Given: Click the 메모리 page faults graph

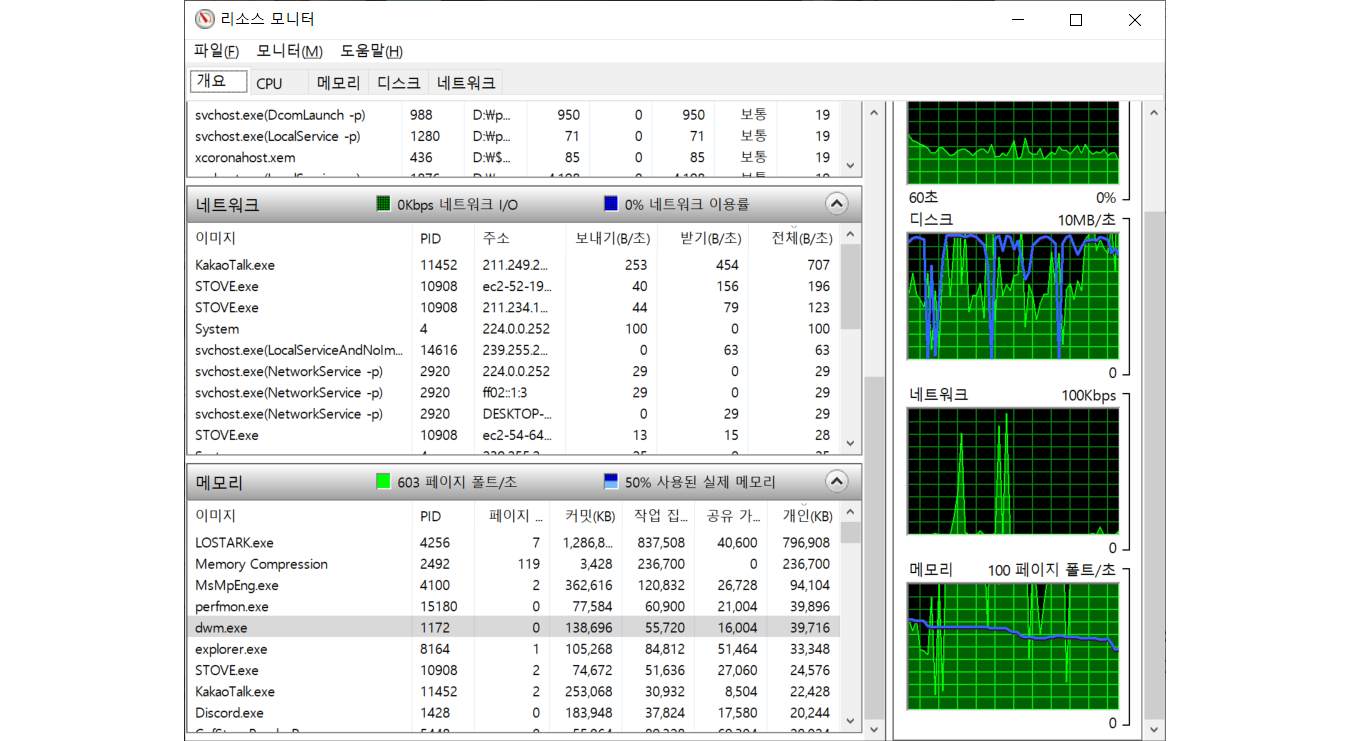Looking at the screenshot, I should coord(1012,646).
